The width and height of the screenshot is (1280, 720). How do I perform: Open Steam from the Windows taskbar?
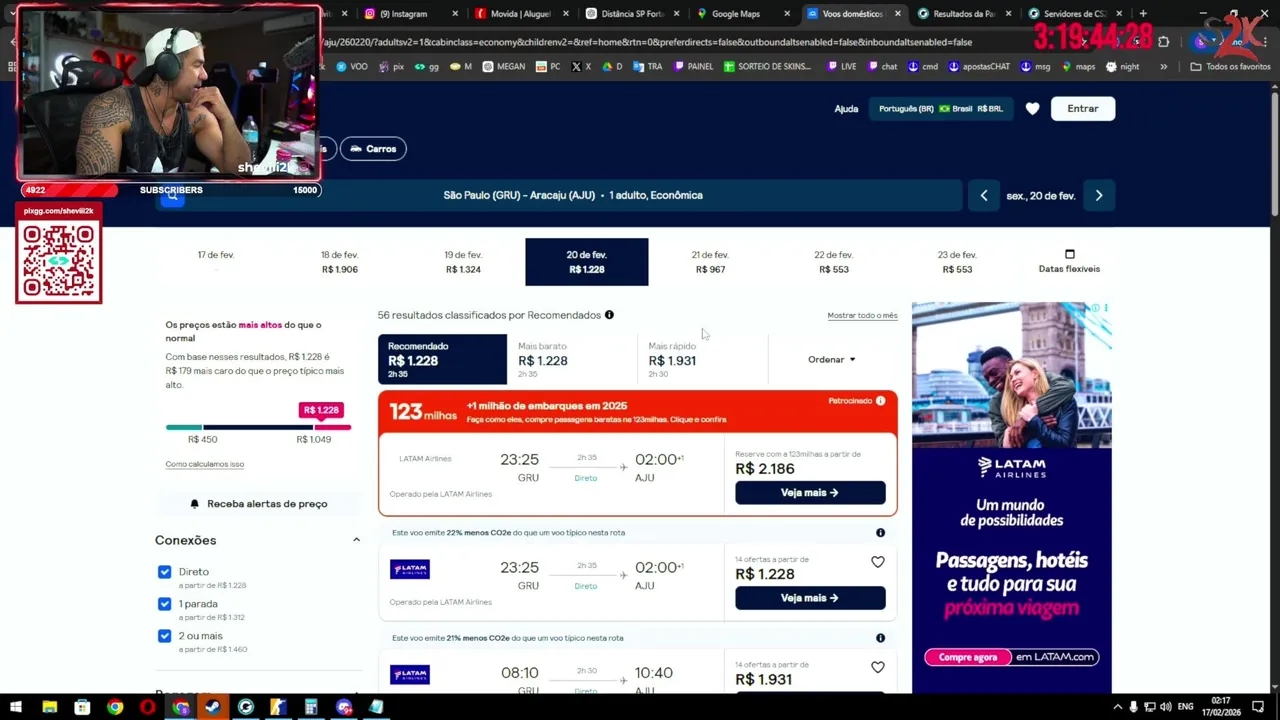(213, 707)
